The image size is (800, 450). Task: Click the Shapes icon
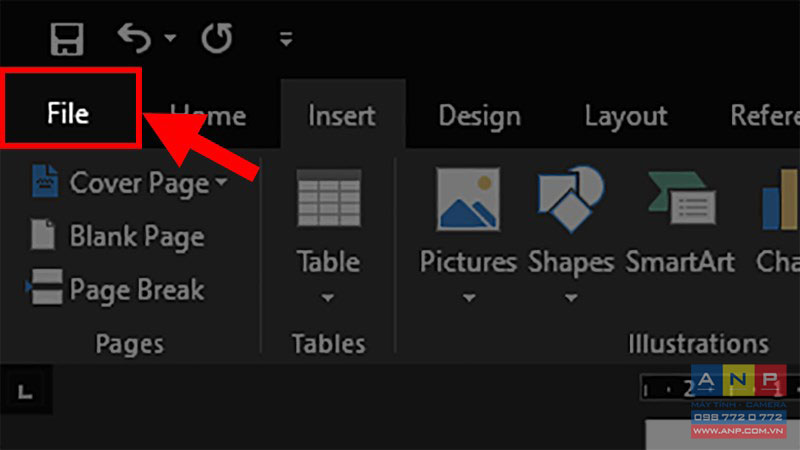[571, 198]
